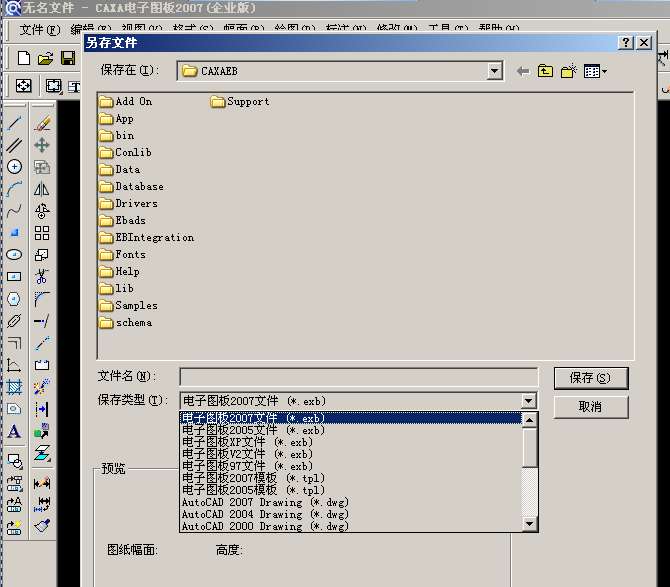This screenshot has width=670, height=587.
Task: Choose 电子图板2007文件 (*.exb) from list
Action: 350,418
